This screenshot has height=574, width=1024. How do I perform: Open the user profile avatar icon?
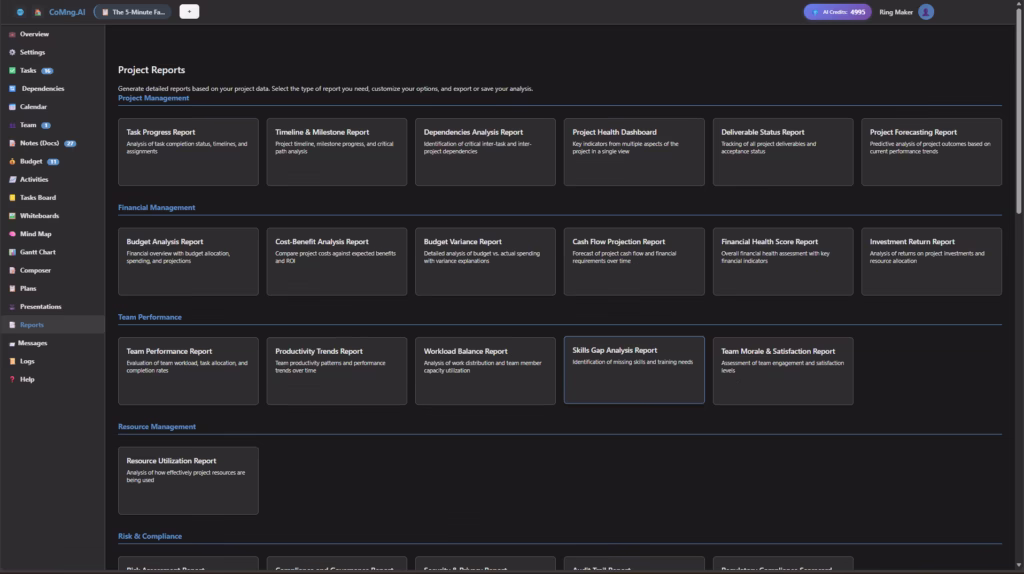(x=926, y=12)
